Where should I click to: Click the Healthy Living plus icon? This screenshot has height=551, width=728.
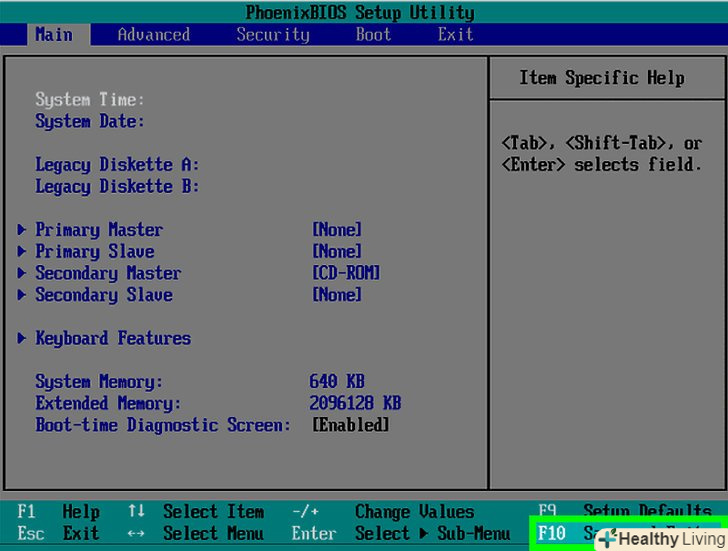click(607, 539)
